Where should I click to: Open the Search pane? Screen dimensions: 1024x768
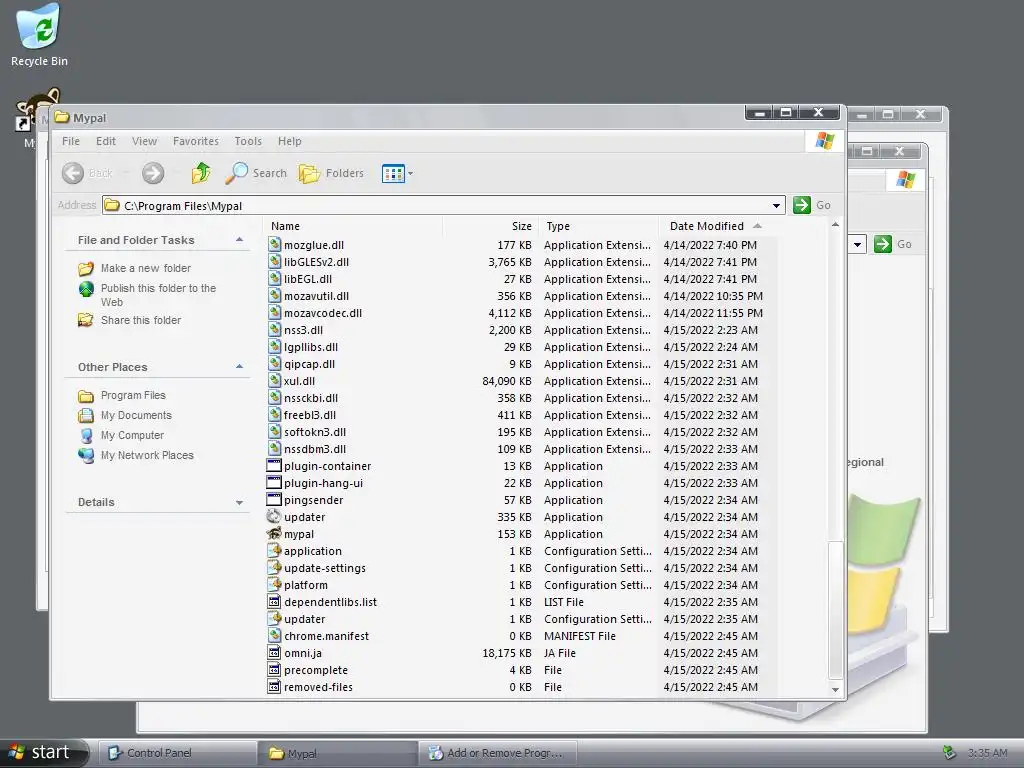pos(256,173)
